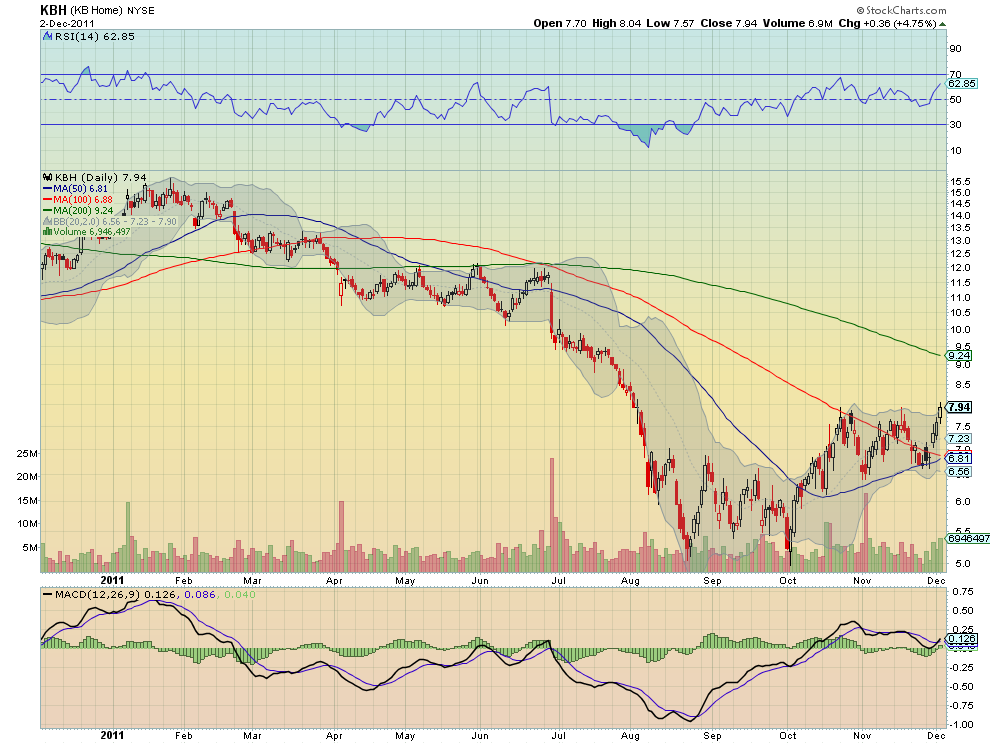Click the -1.00 label on MACD axis

[x=961, y=724]
